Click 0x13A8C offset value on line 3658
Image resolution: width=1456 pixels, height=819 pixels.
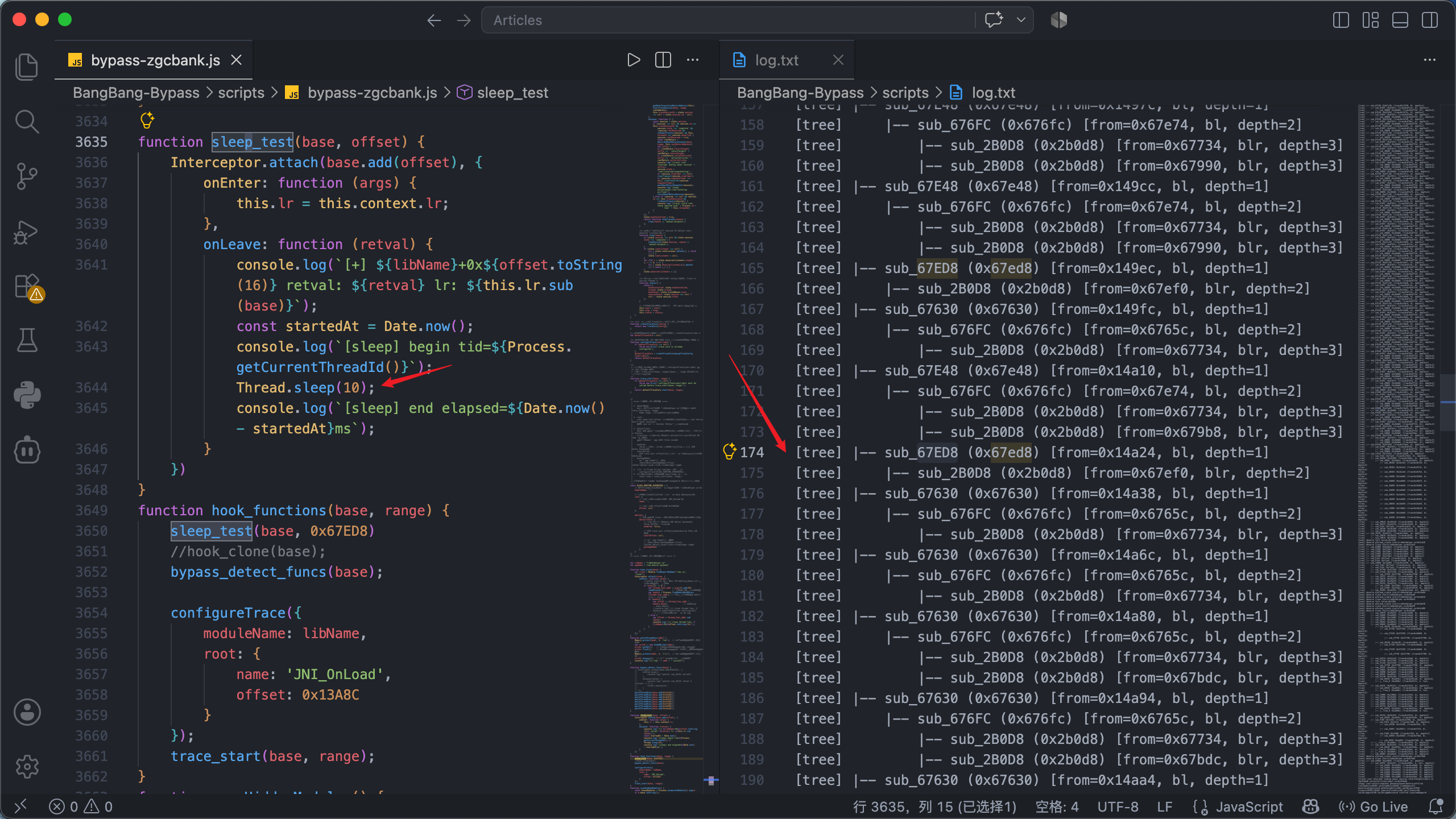(330, 694)
